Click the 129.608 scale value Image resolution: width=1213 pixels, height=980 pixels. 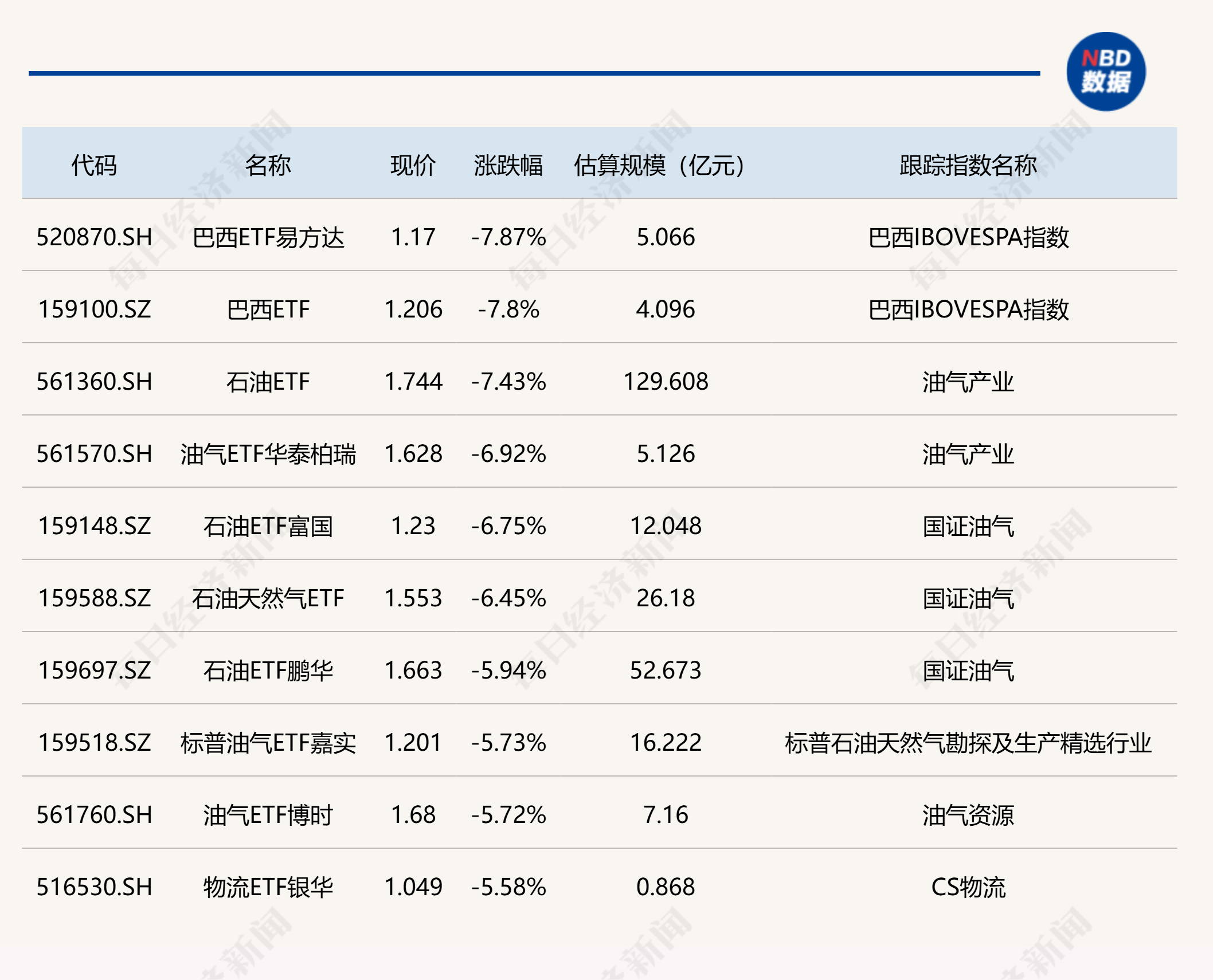click(666, 382)
